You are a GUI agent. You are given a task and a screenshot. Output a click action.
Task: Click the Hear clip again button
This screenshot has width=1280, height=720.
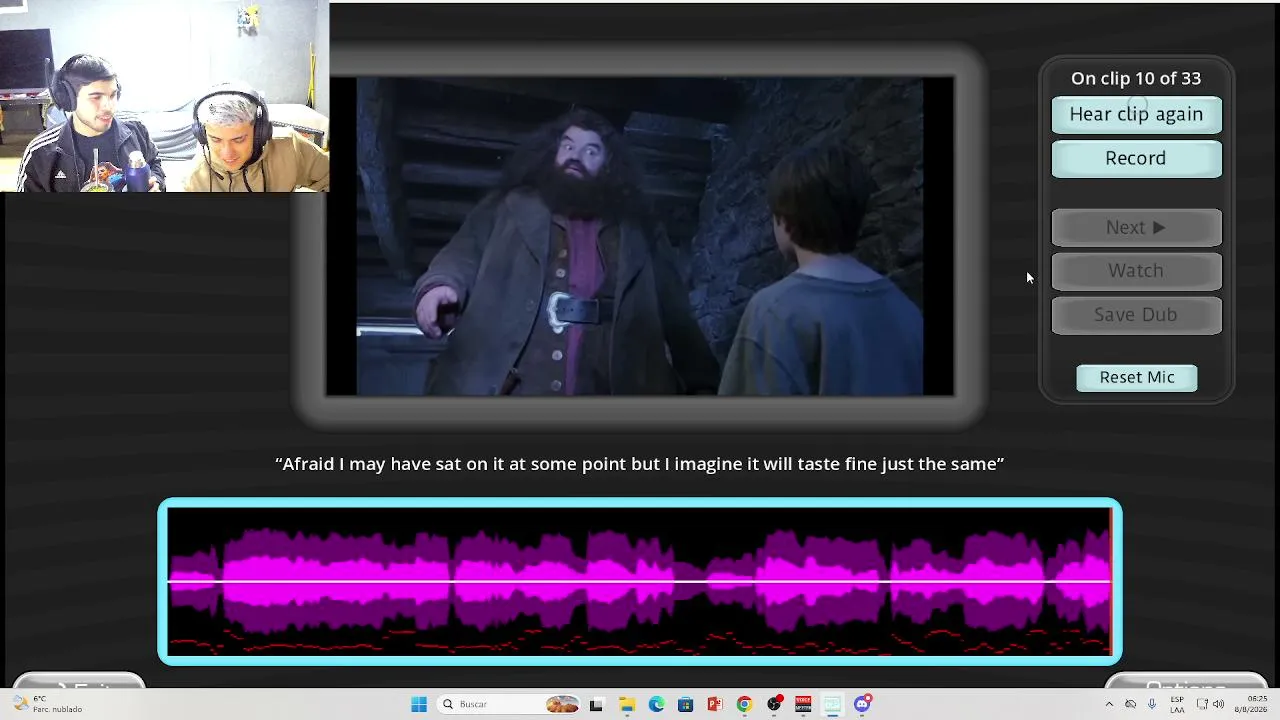(1136, 114)
